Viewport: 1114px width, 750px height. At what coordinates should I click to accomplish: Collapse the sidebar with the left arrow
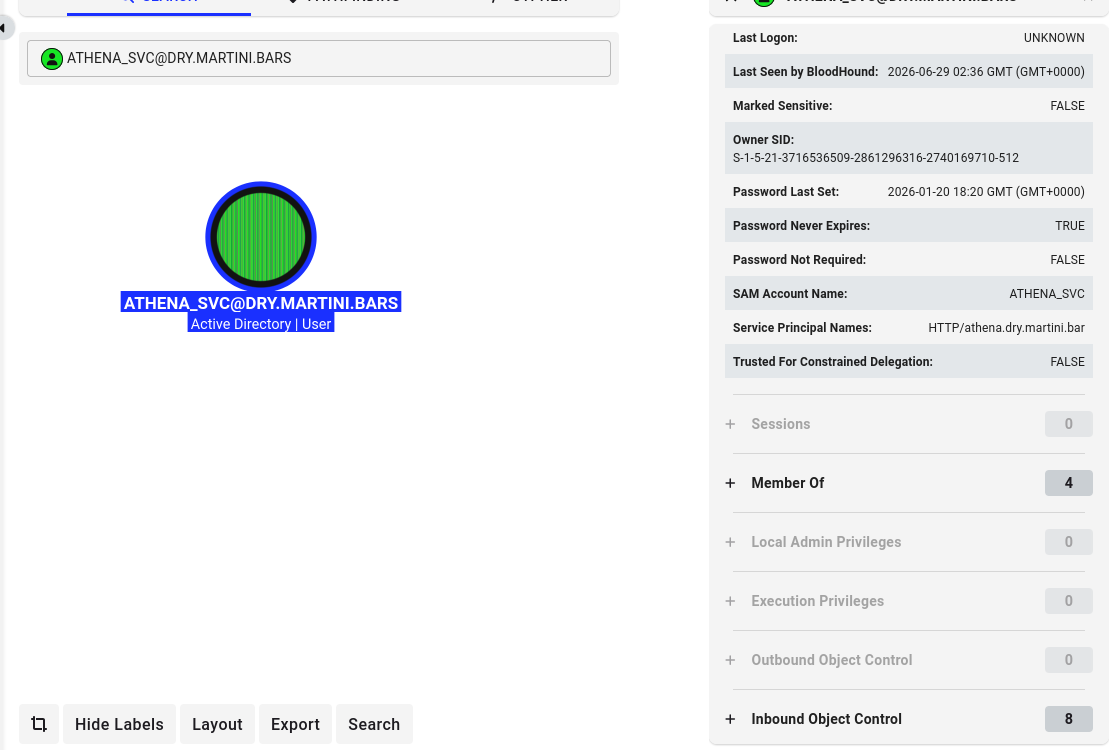tap(4, 28)
